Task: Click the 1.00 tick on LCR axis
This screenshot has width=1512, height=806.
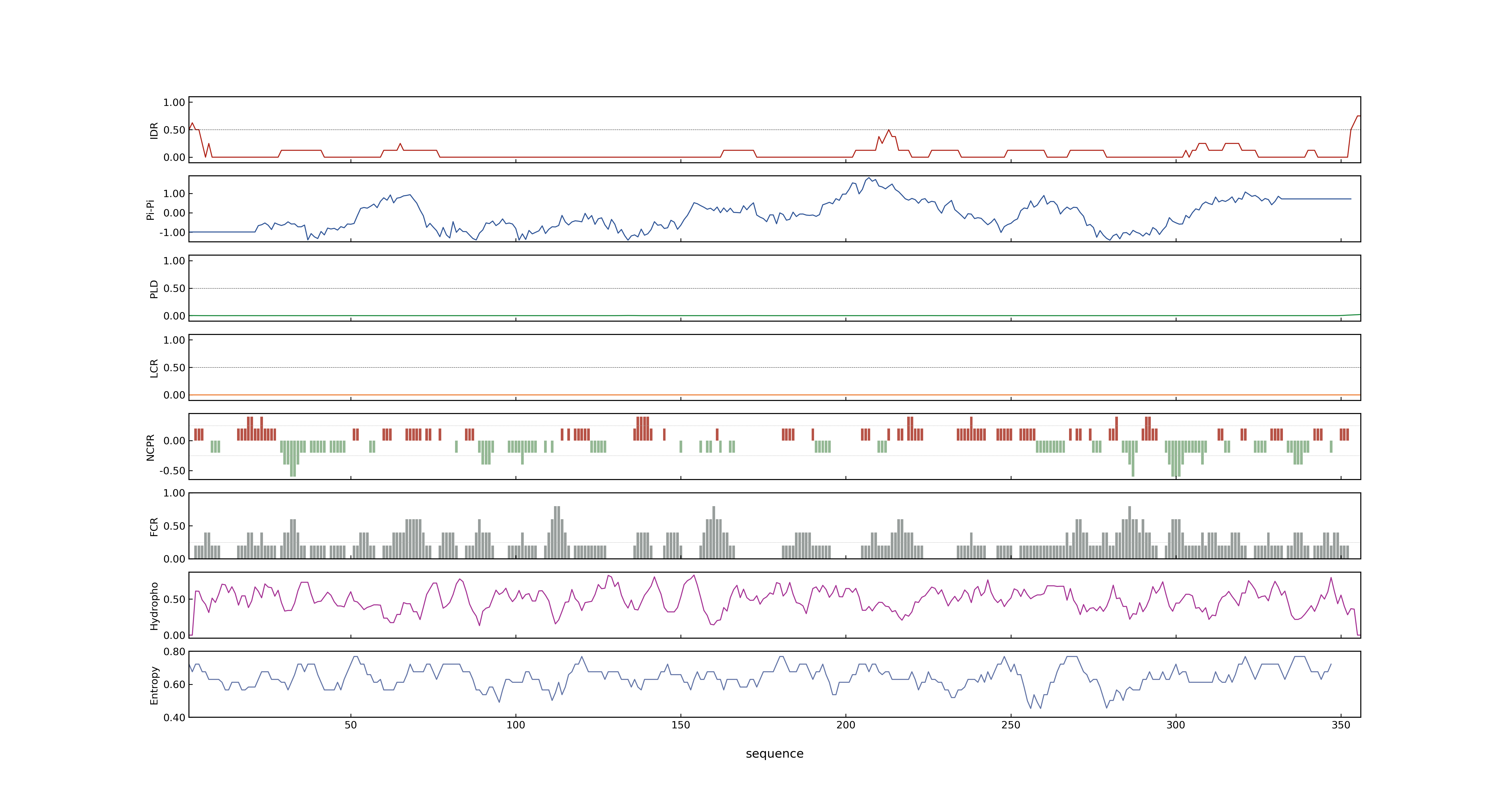Action: 174,340
